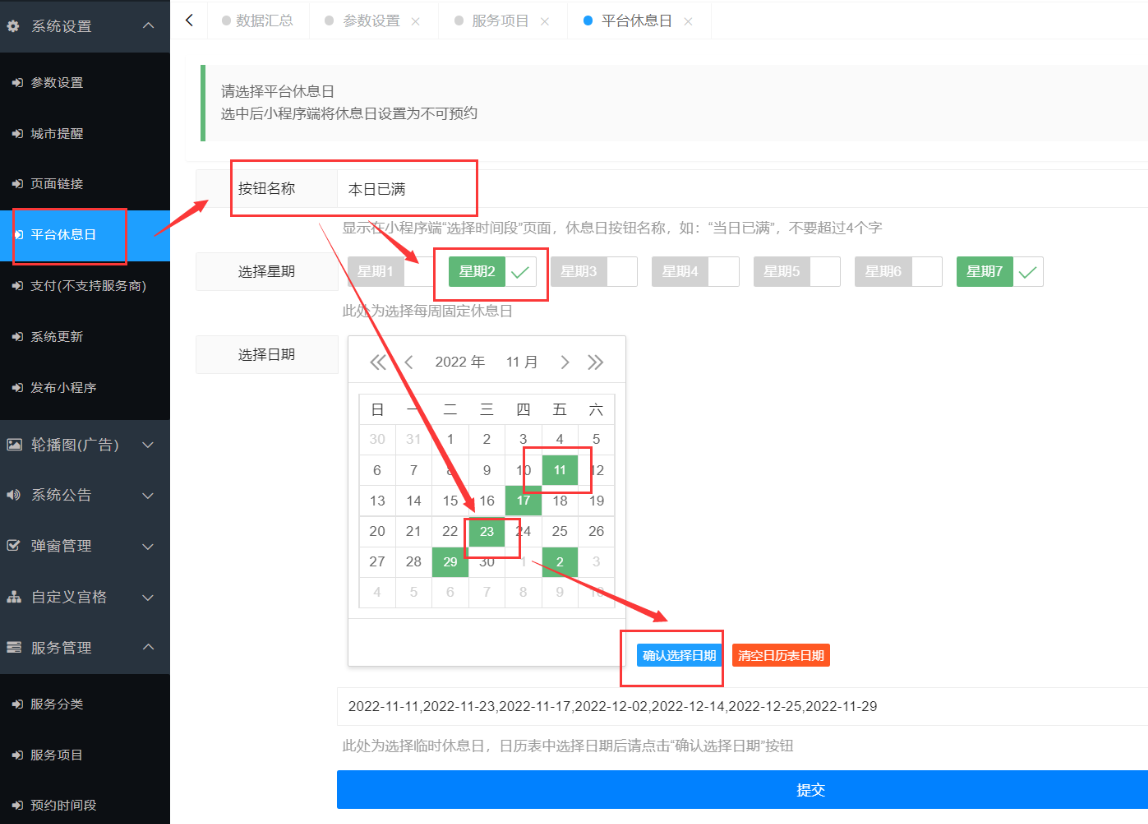Close the 参数设置 tab
Screen dimensions: 1148x824
point(416,21)
